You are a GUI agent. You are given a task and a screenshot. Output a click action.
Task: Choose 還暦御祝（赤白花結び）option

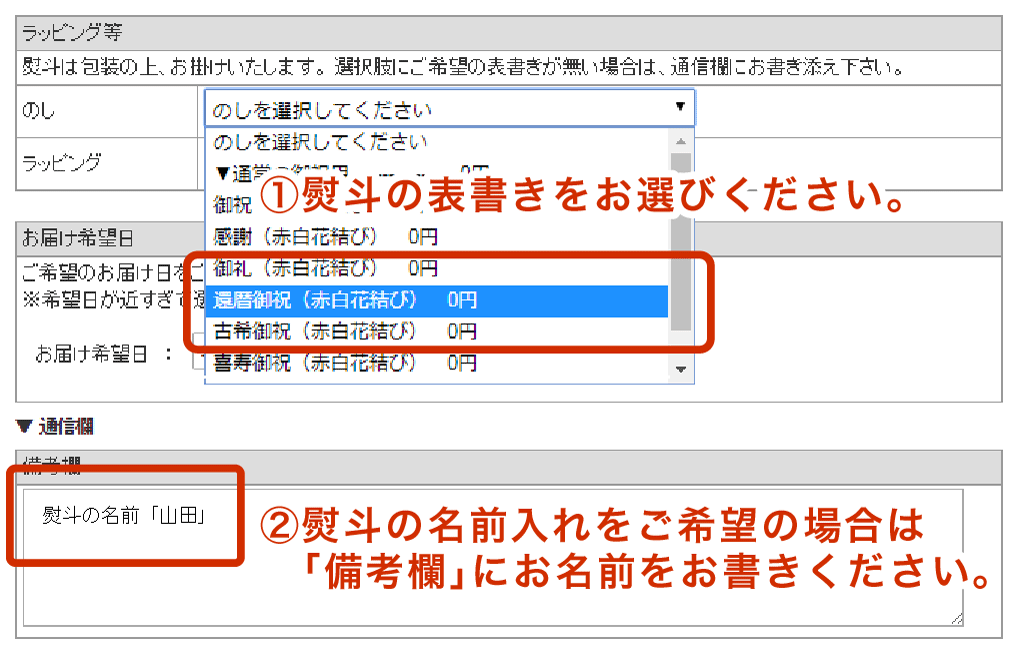tap(437, 300)
